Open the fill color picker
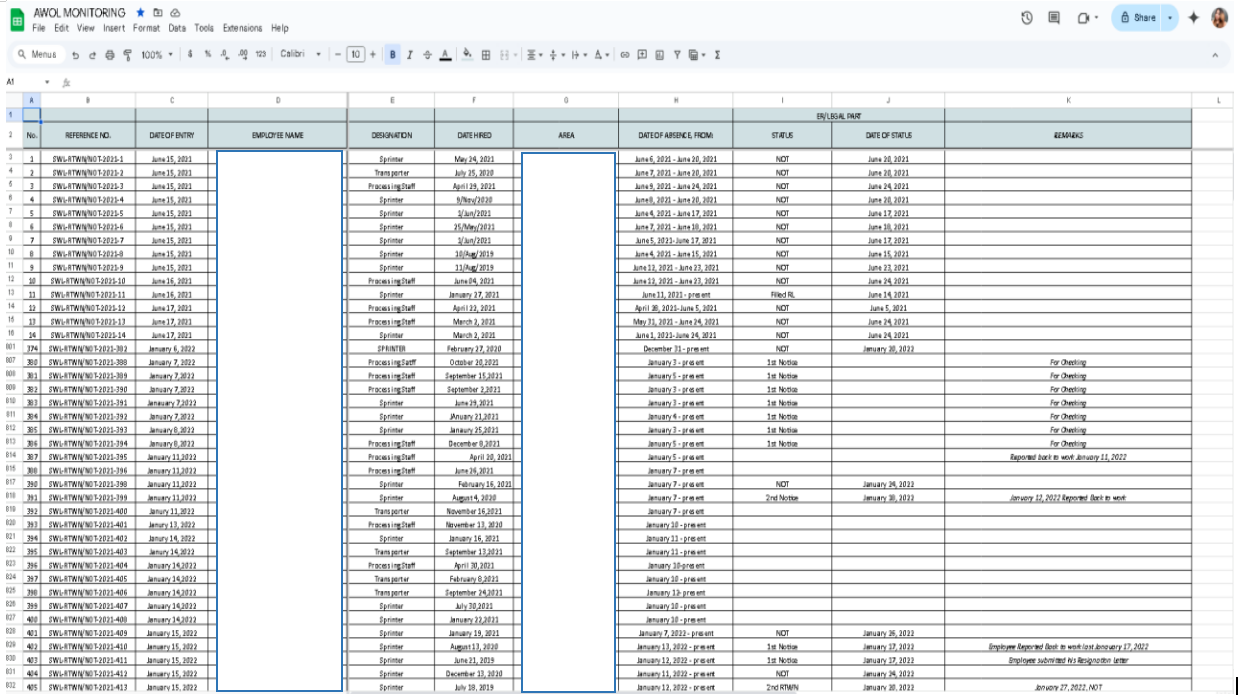This screenshot has width=1239, height=695. 468,55
